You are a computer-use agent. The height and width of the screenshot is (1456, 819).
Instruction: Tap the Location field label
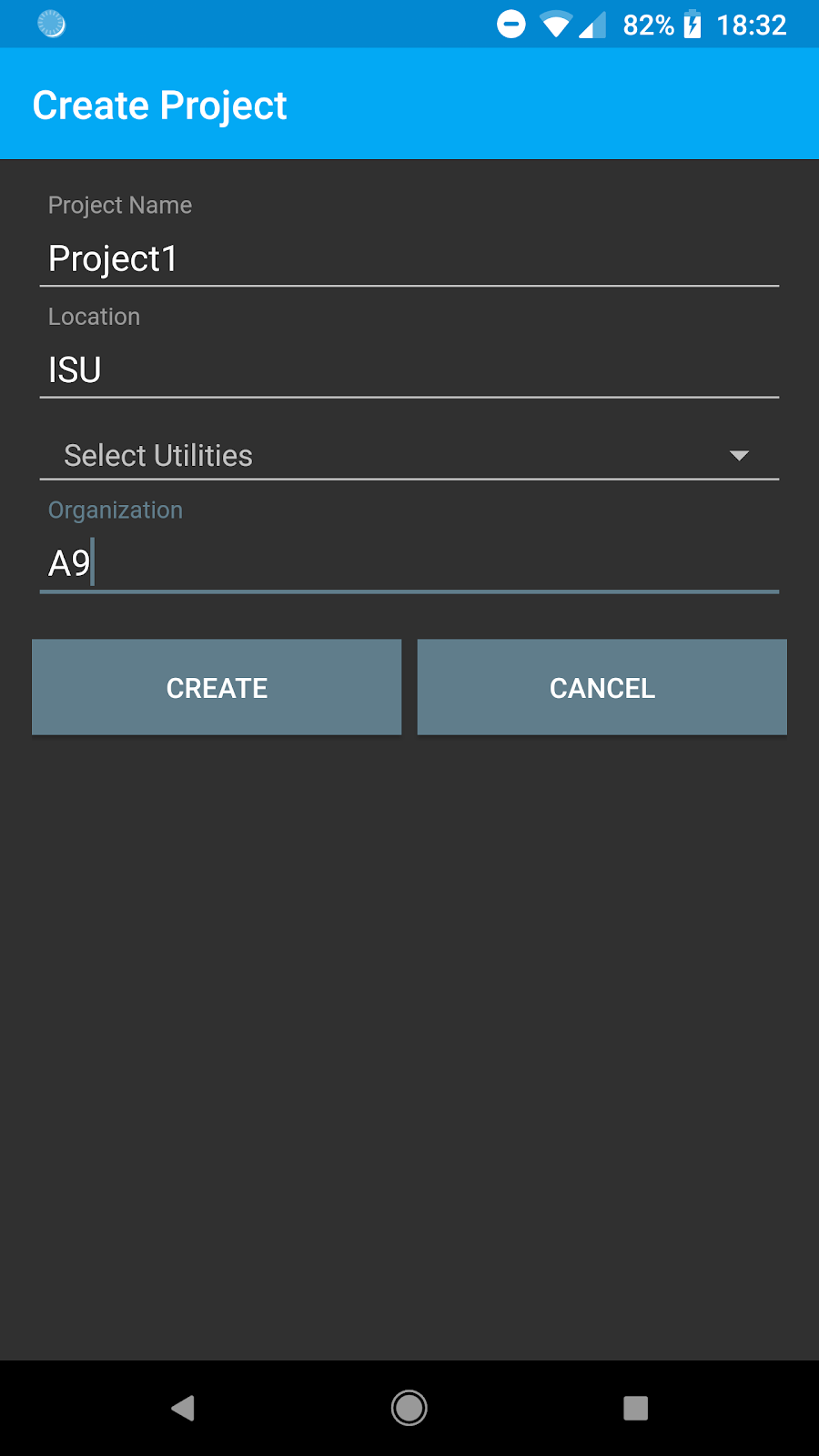click(x=95, y=317)
